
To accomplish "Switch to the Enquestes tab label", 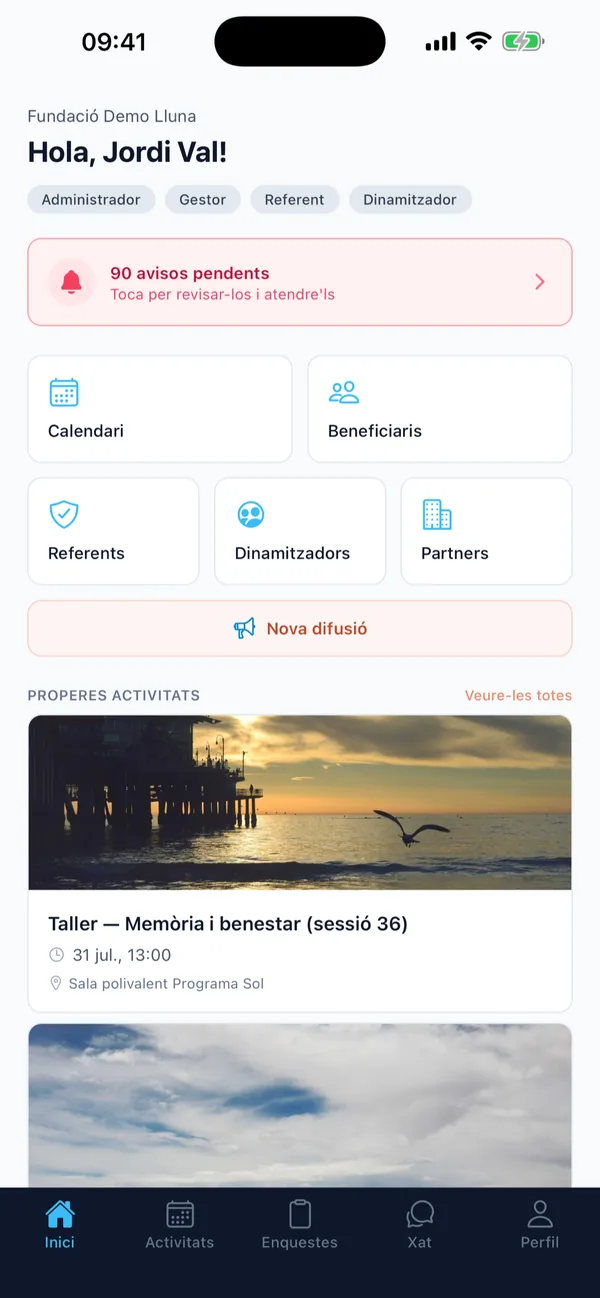I will (x=300, y=1242).
